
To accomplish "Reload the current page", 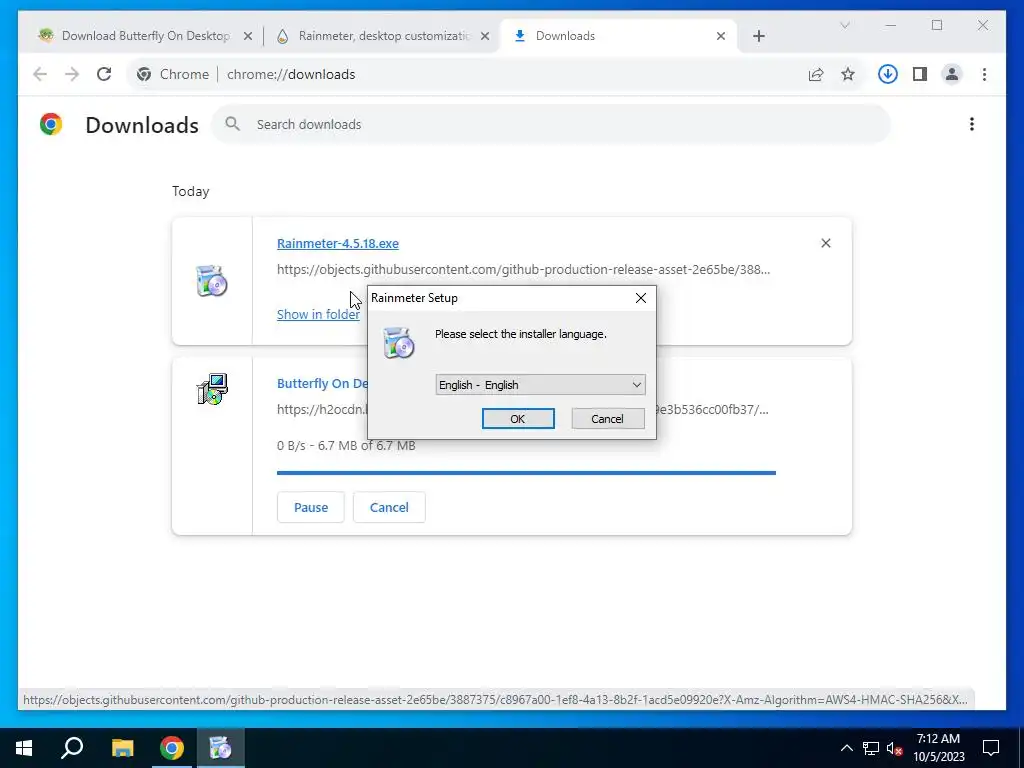I will pyautogui.click(x=104, y=74).
